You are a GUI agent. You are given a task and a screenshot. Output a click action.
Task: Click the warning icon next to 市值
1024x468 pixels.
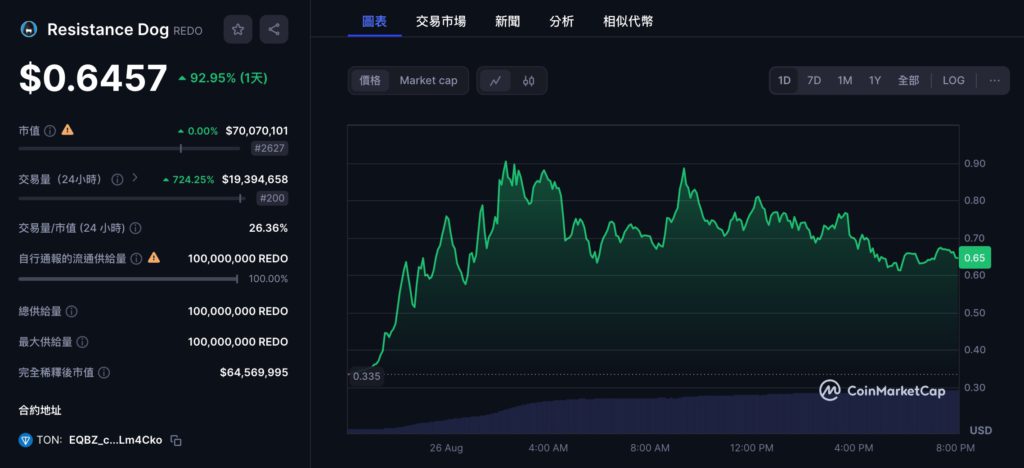[67, 130]
